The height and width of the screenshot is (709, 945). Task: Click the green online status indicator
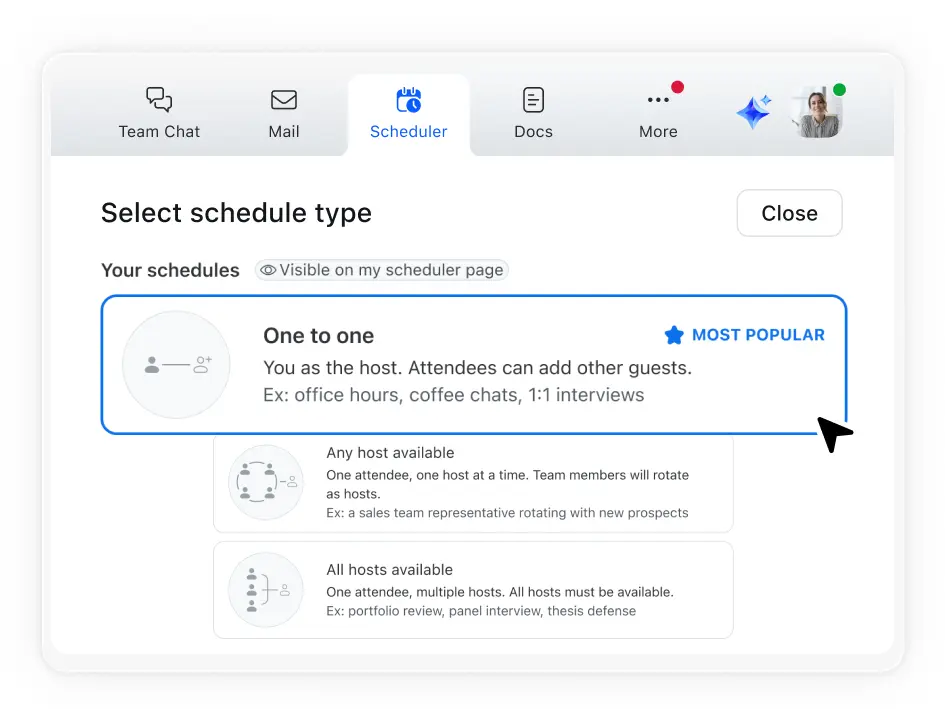pyautogui.click(x=838, y=90)
